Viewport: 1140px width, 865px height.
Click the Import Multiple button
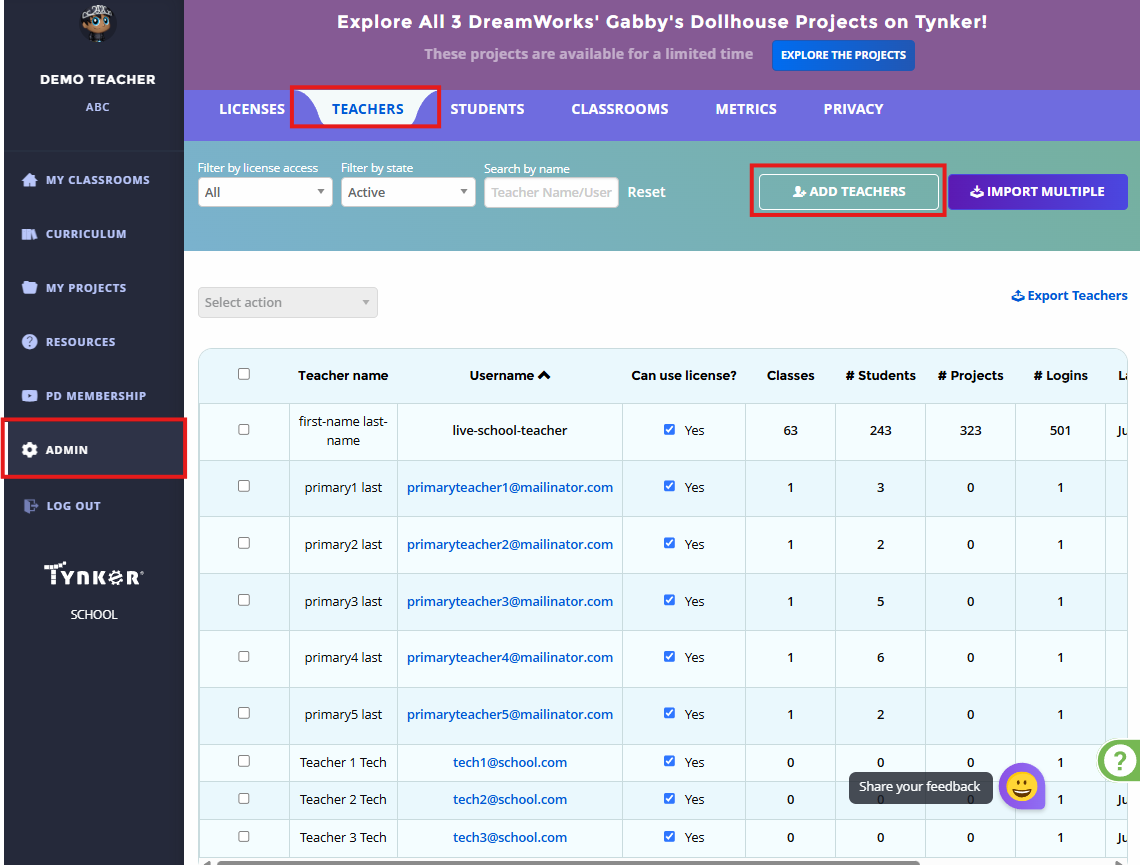(1037, 192)
